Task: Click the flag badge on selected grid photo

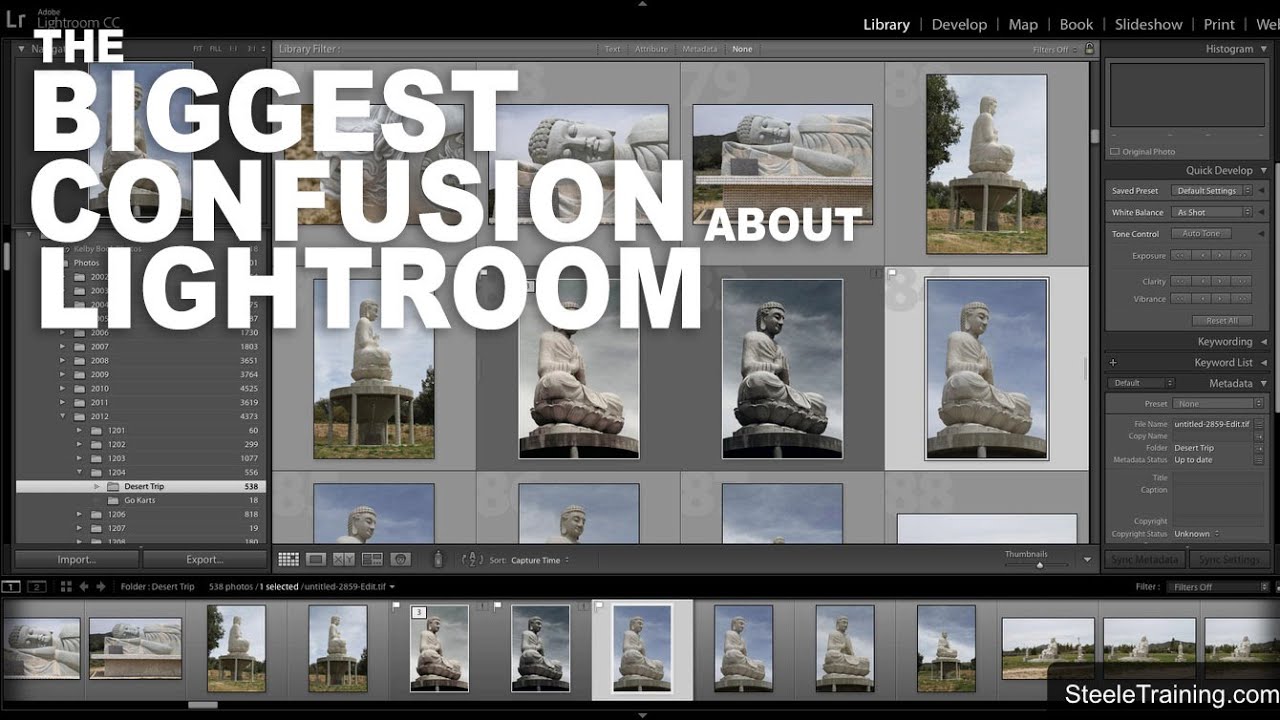Action: click(893, 272)
